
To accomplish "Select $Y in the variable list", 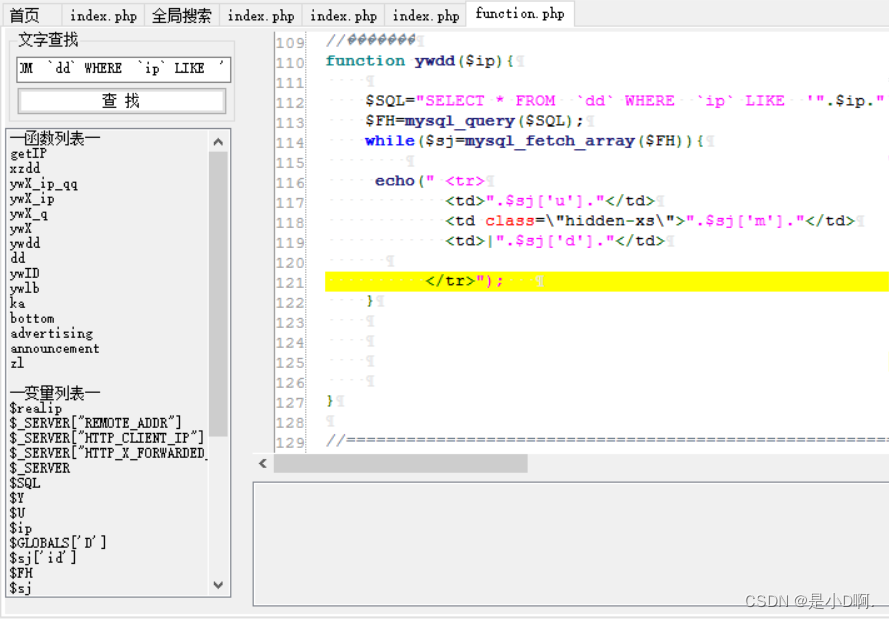I will pyautogui.click(x=17, y=498).
